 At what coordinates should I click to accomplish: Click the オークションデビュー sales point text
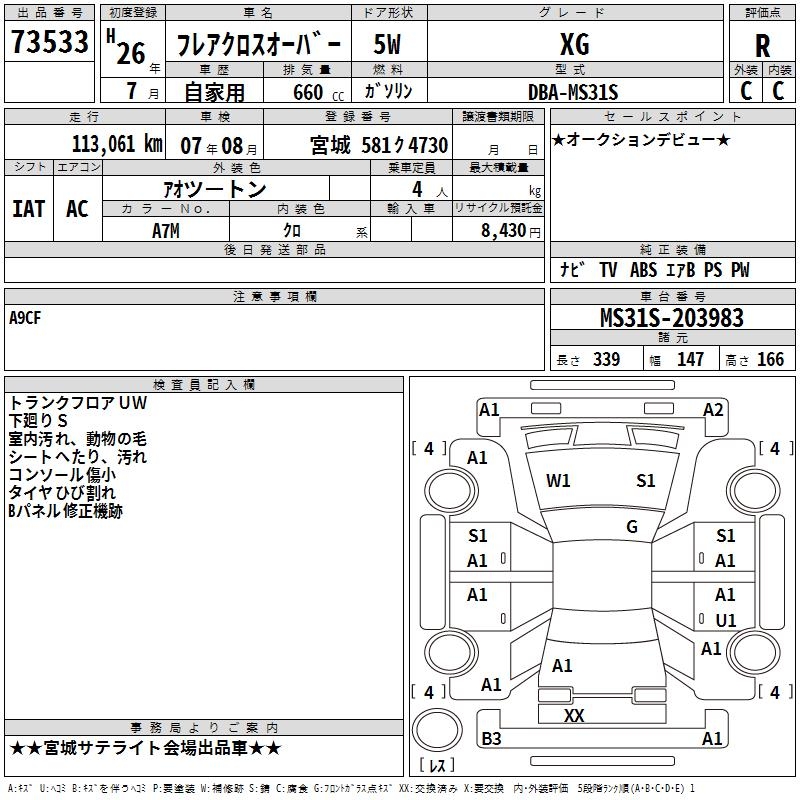coord(641,139)
